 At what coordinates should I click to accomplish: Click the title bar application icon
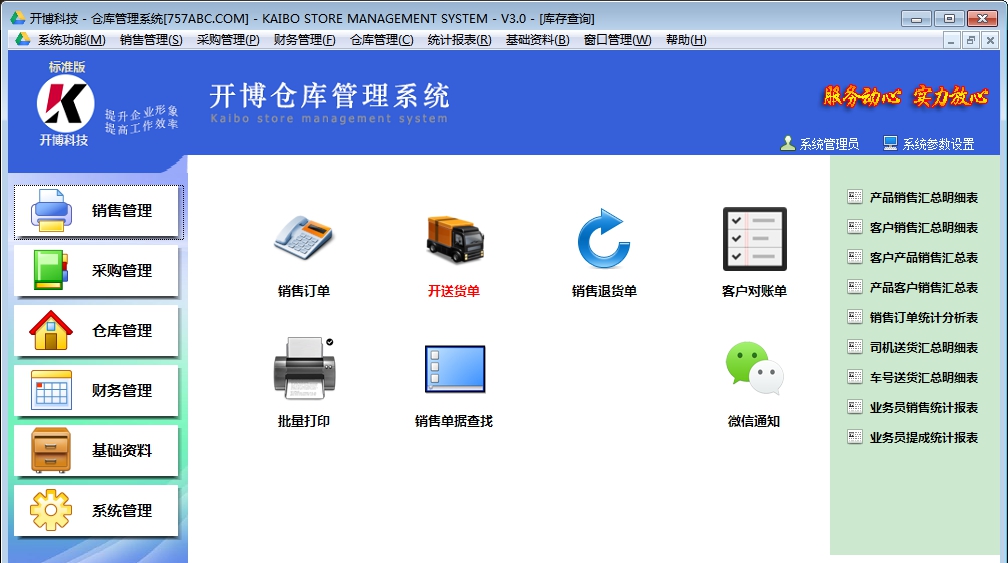(18, 18)
